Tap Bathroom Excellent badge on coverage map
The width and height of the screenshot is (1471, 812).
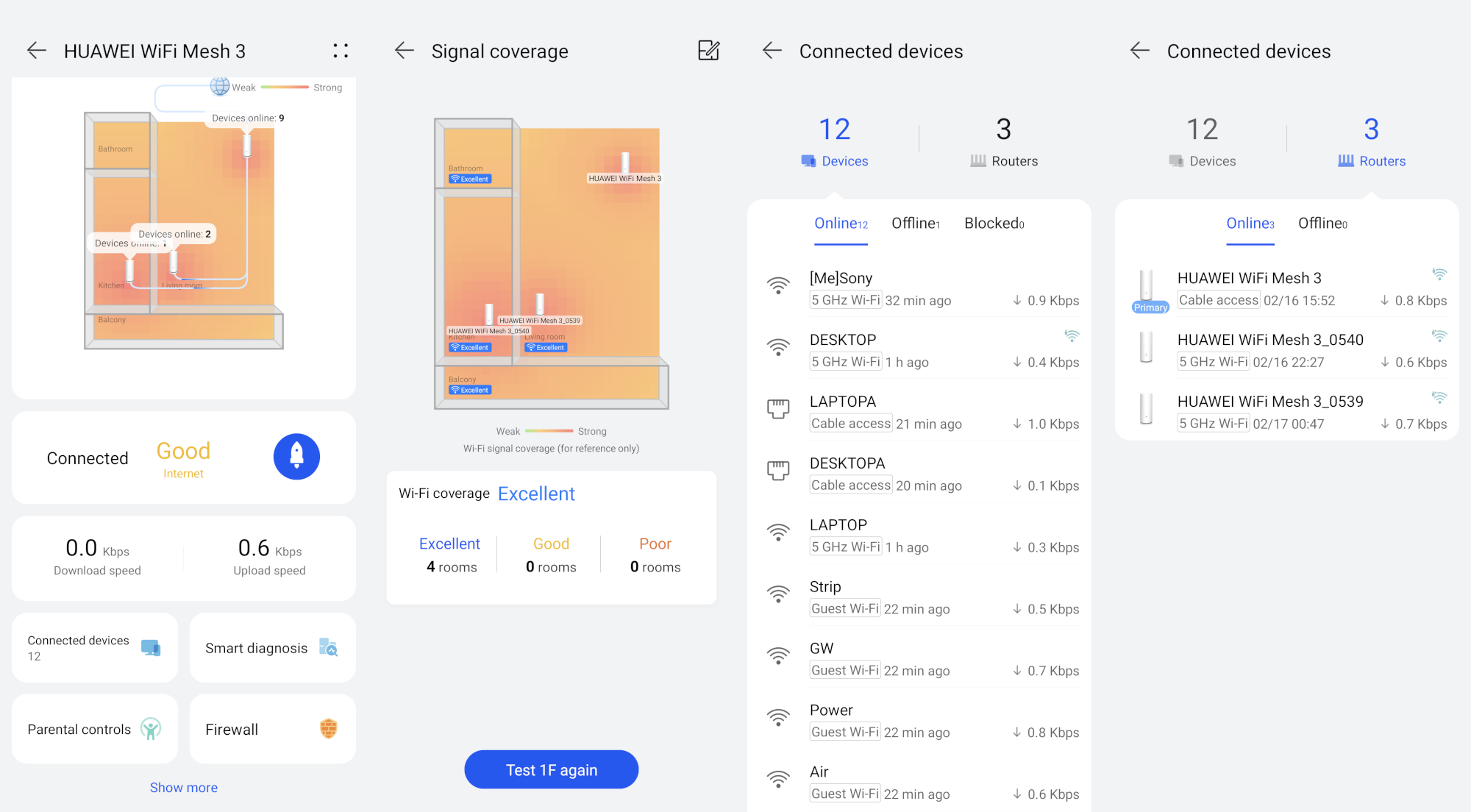pos(470,179)
